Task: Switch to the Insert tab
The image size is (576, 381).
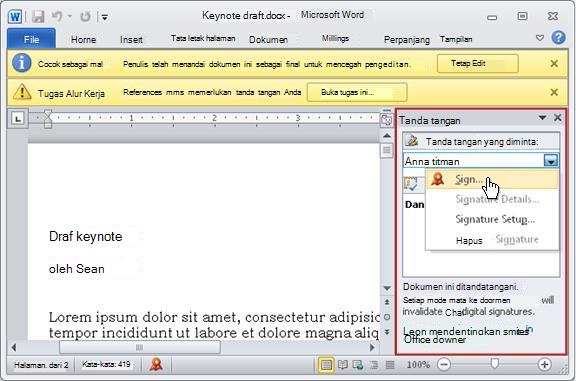Action: (x=131, y=39)
